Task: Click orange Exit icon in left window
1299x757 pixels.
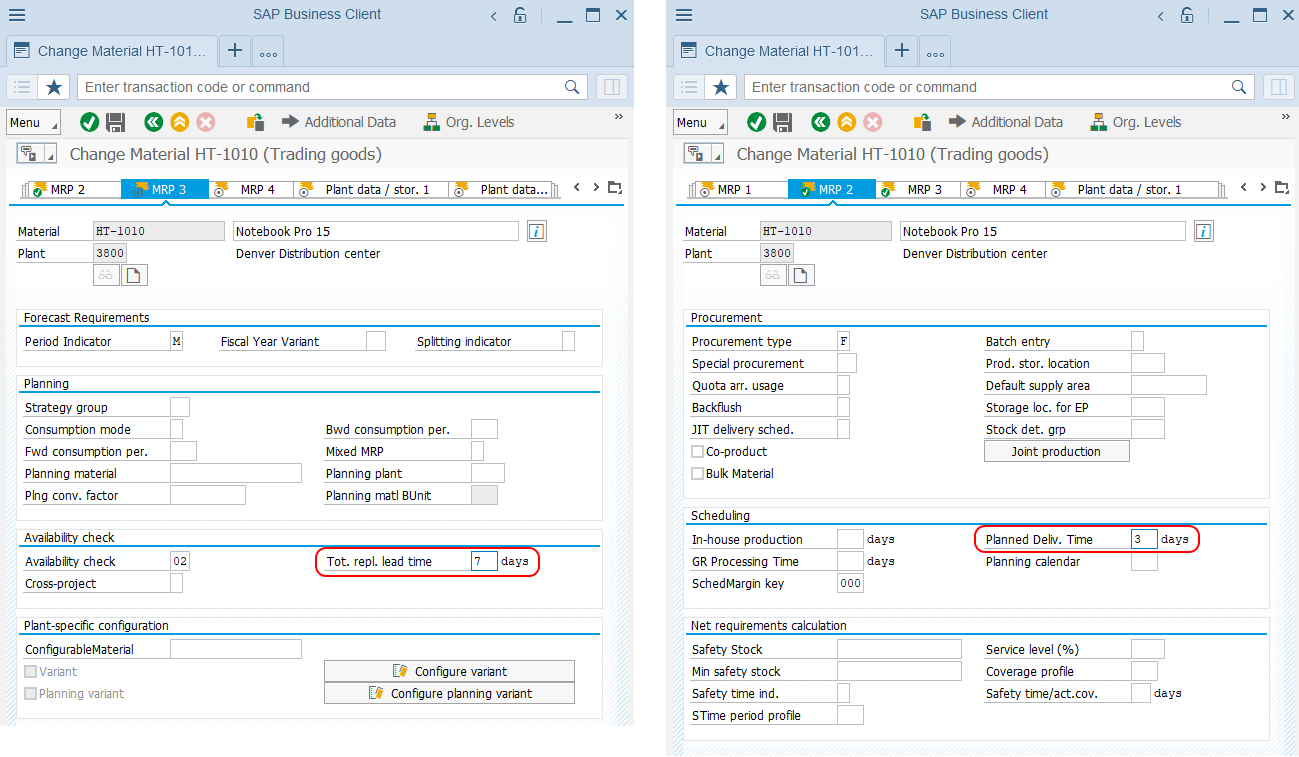Action: (x=179, y=122)
